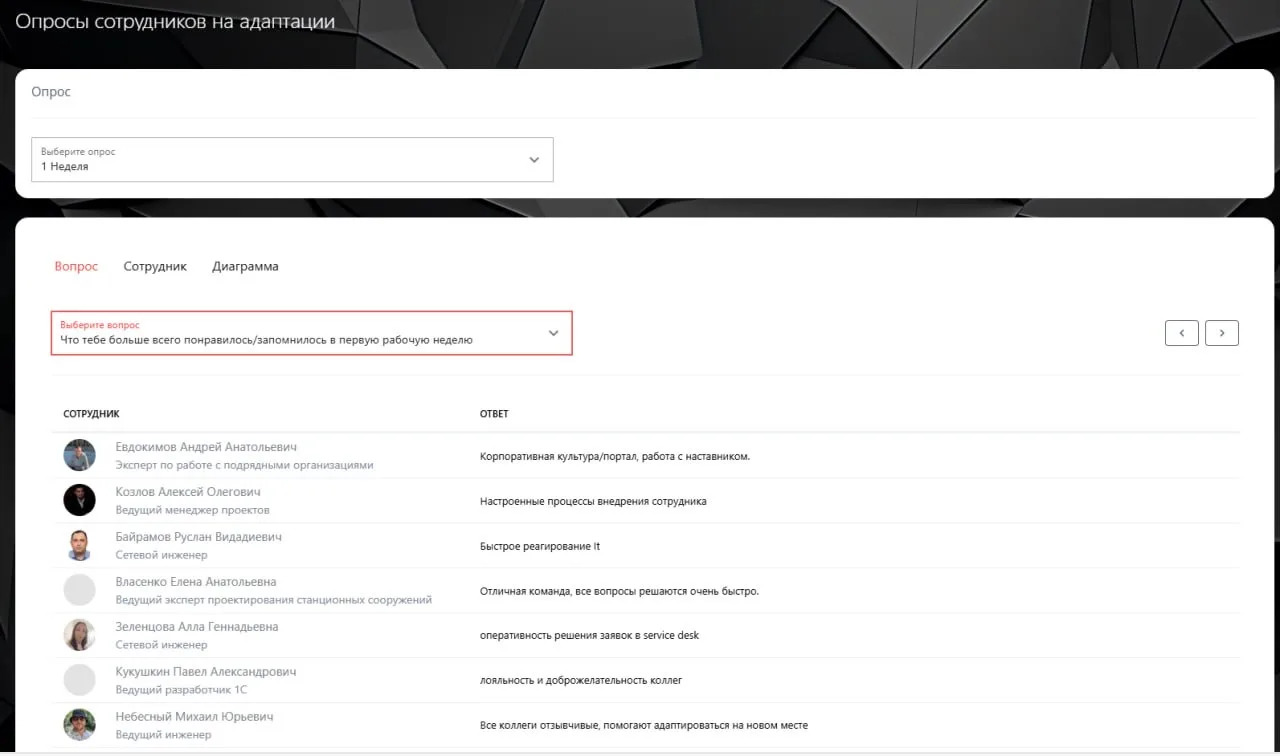Open the question selector dropdown

click(312, 333)
